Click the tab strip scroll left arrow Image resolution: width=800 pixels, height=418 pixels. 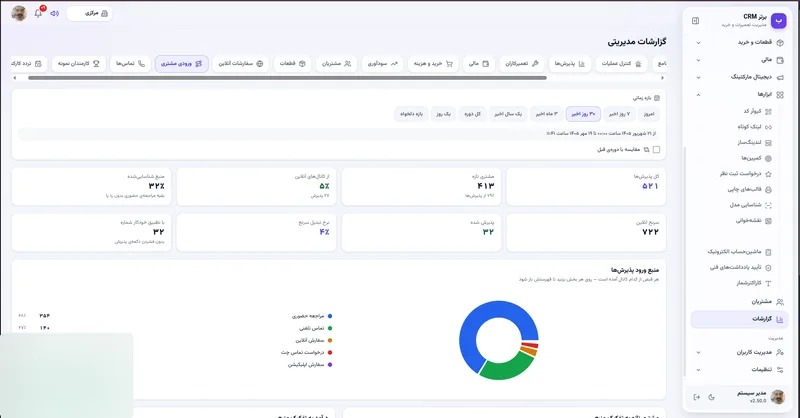(15, 78)
